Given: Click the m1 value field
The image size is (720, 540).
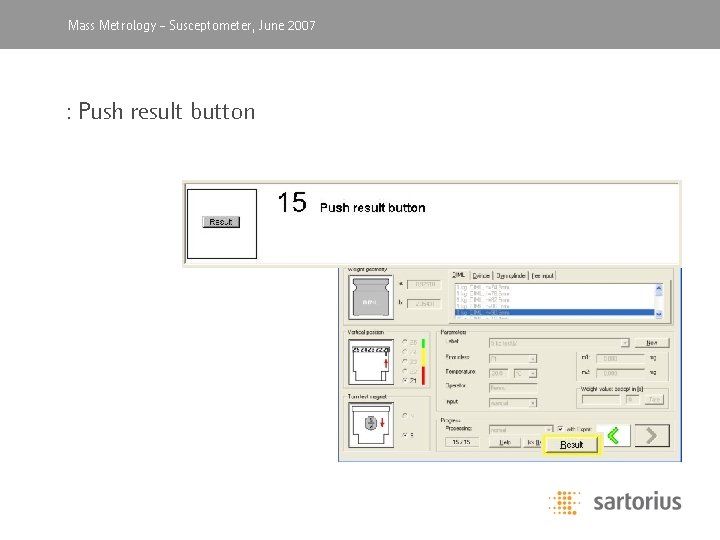Looking at the screenshot, I should click(620, 358).
